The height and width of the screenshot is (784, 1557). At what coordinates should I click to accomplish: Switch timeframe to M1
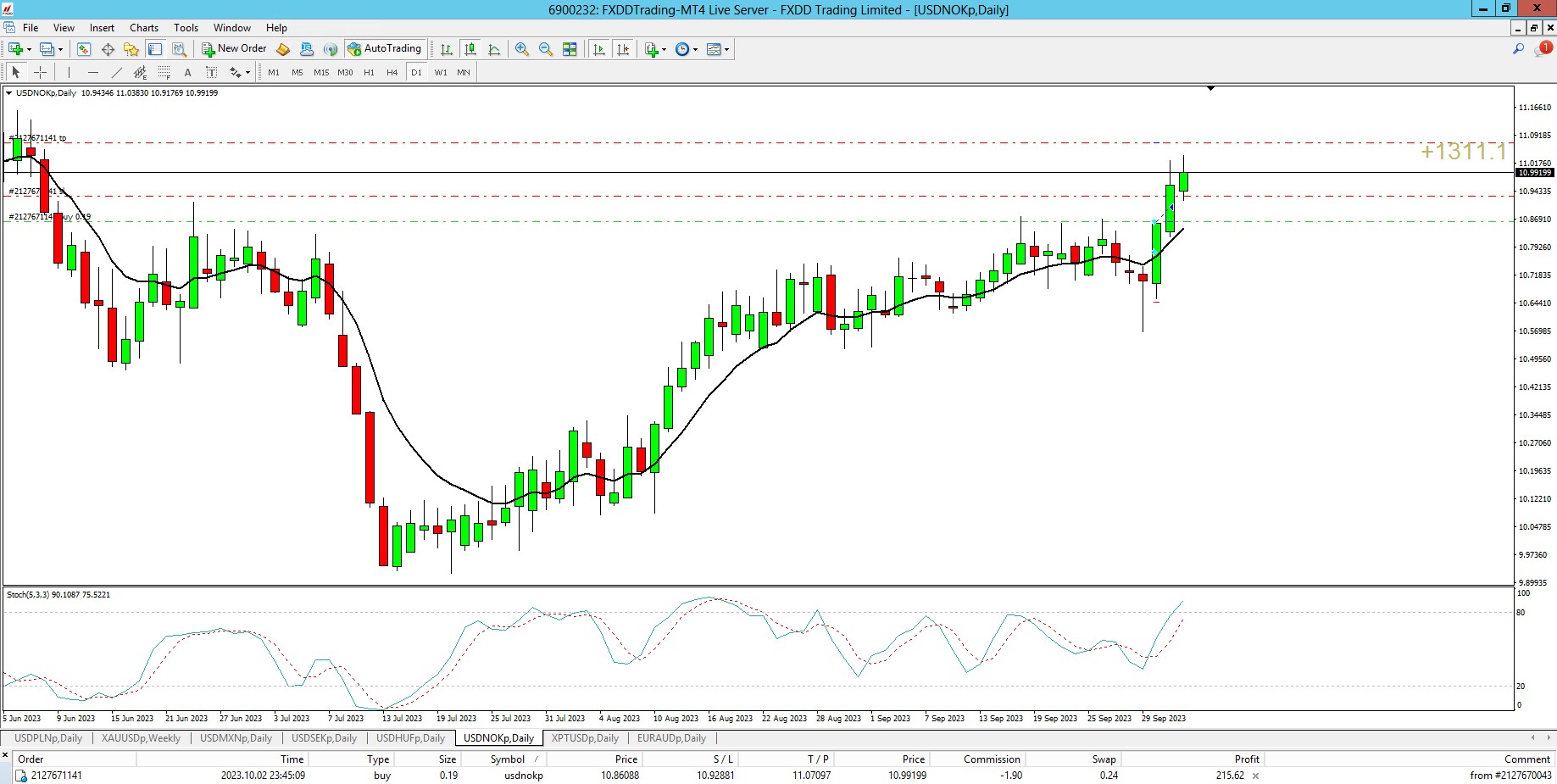pos(274,72)
